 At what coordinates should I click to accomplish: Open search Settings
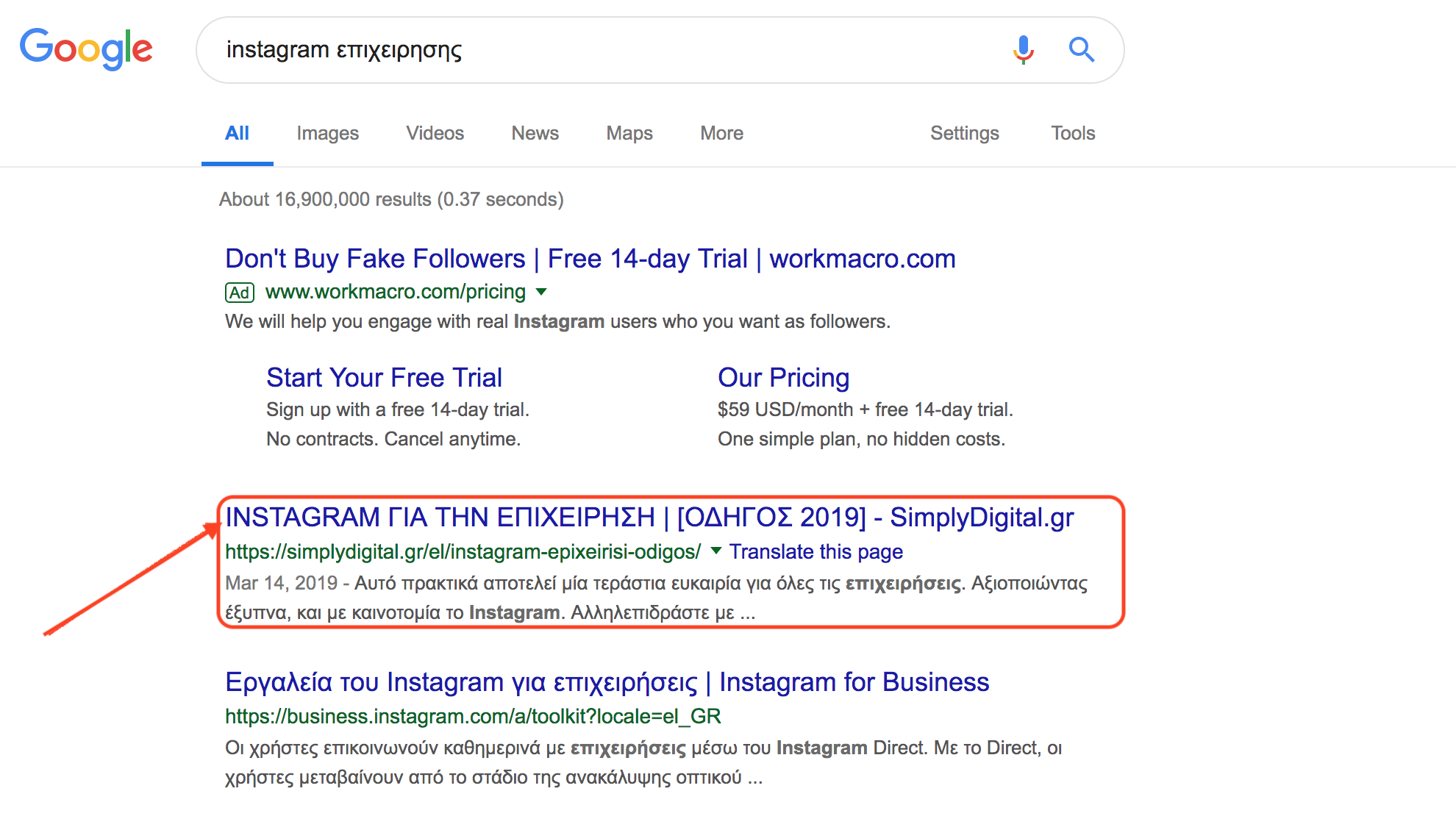click(x=964, y=133)
